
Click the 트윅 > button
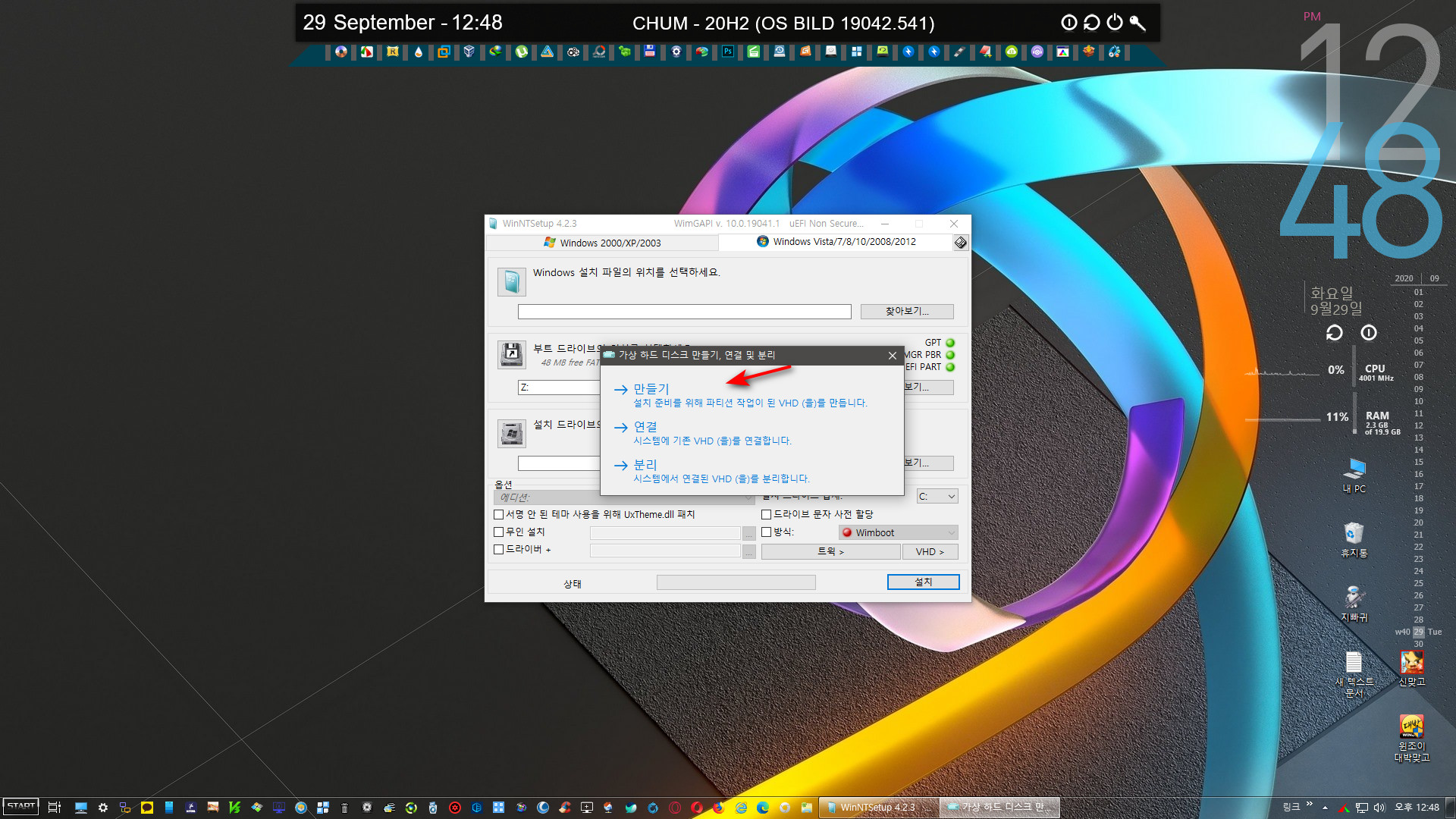point(830,552)
